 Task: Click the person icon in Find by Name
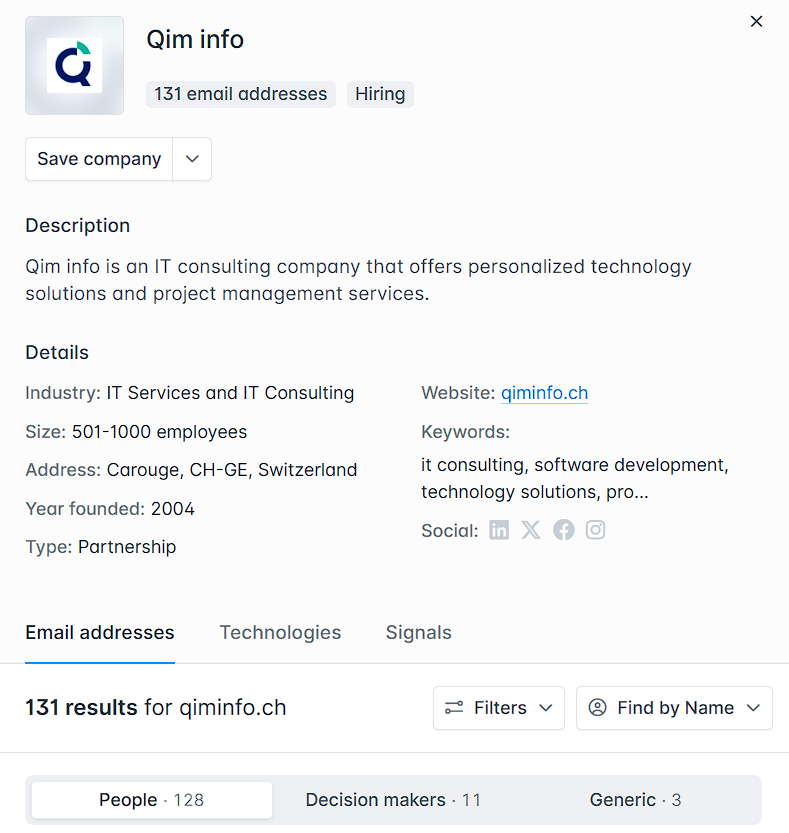pos(598,708)
